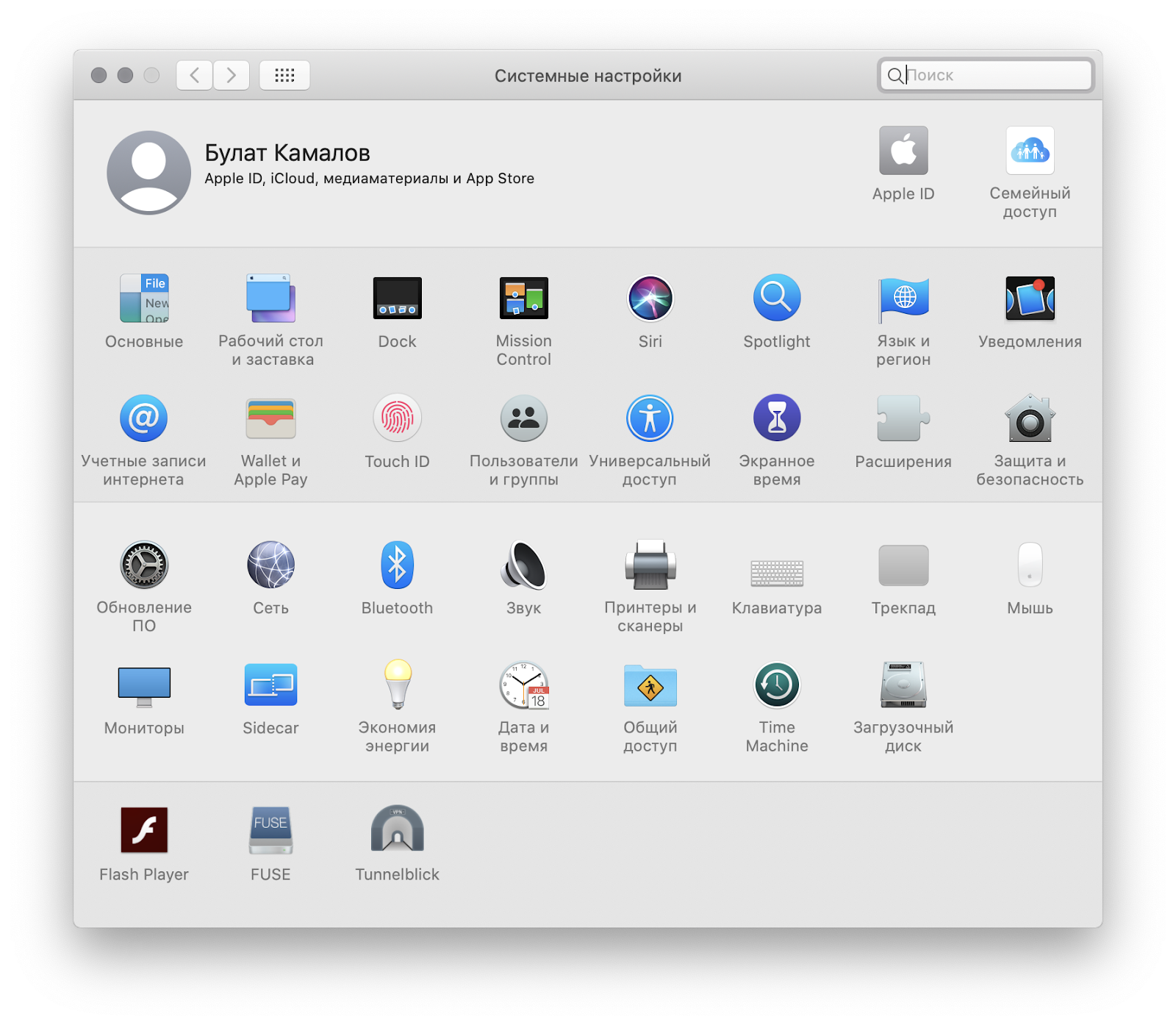Open Расширения preferences
The width and height of the screenshot is (1176, 1025).
tap(903, 418)
